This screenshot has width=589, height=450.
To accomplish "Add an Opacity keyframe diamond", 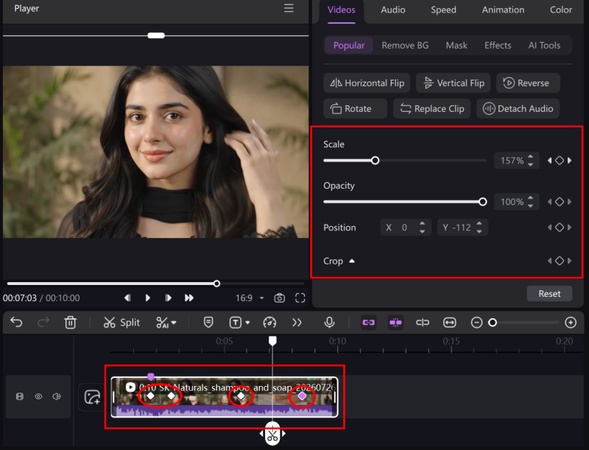I will pyautogui.click(x=559, y=202).
